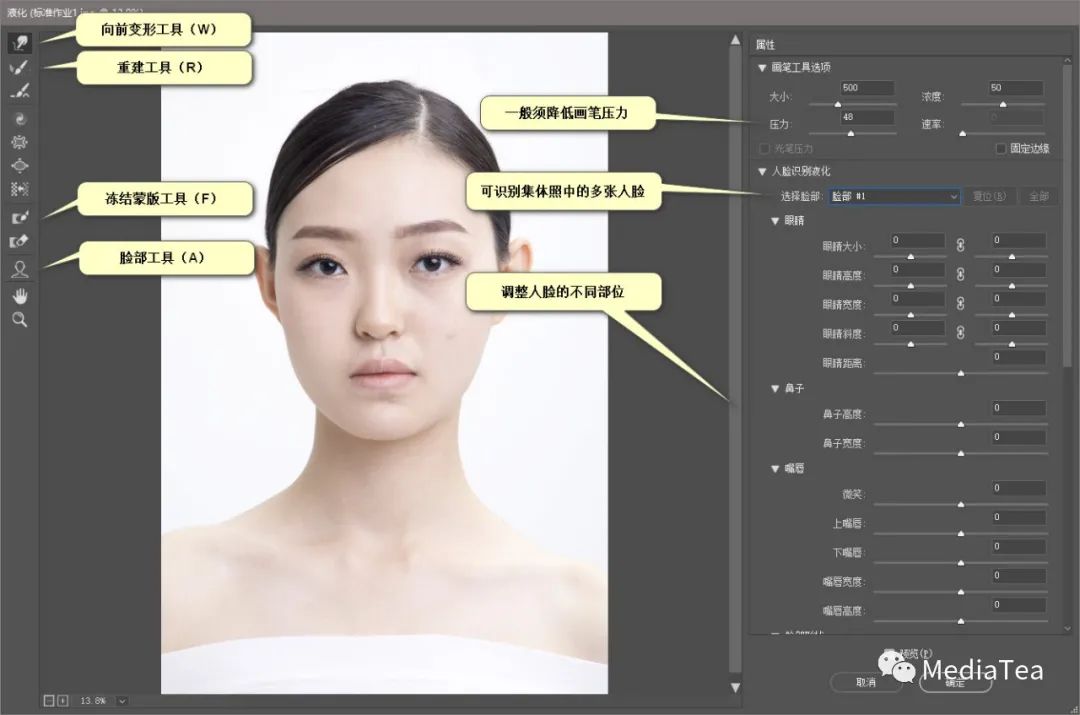Toggle link icon for 眼睛大小
This screenshot has height=715, width=1080.
960,245
